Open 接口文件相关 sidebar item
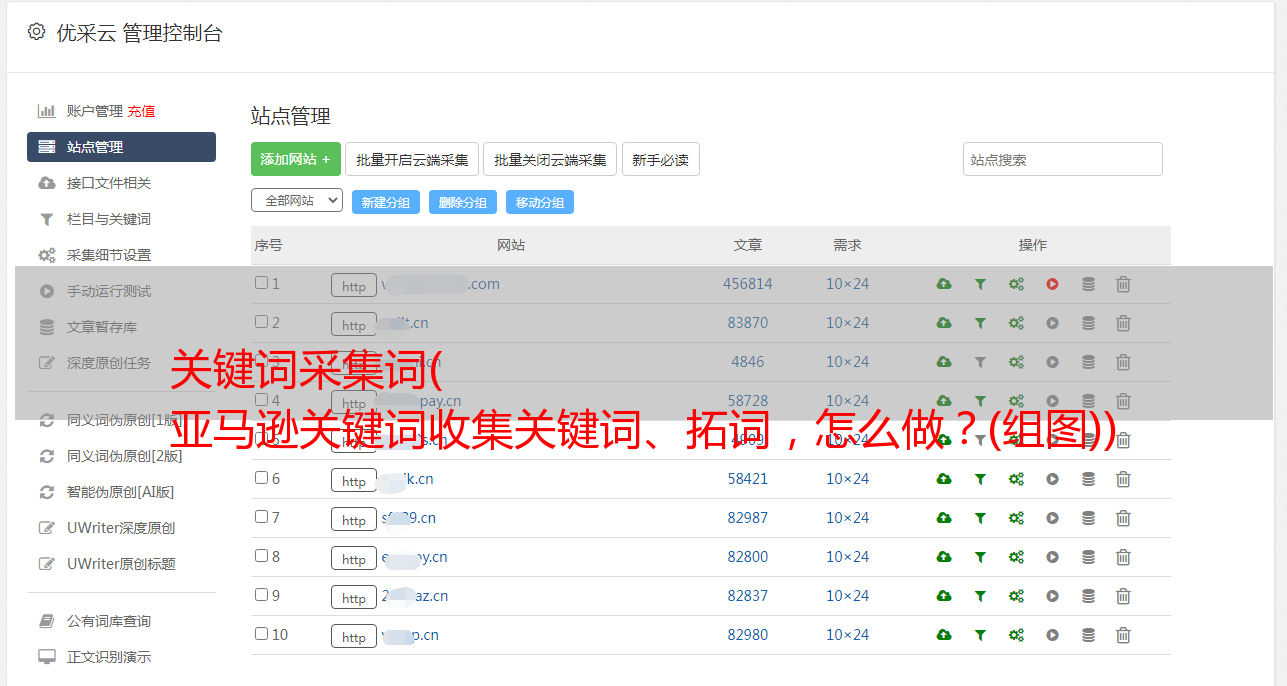Screen dimensions: 1287x686 pyautogui.click(x=109, y=183)
